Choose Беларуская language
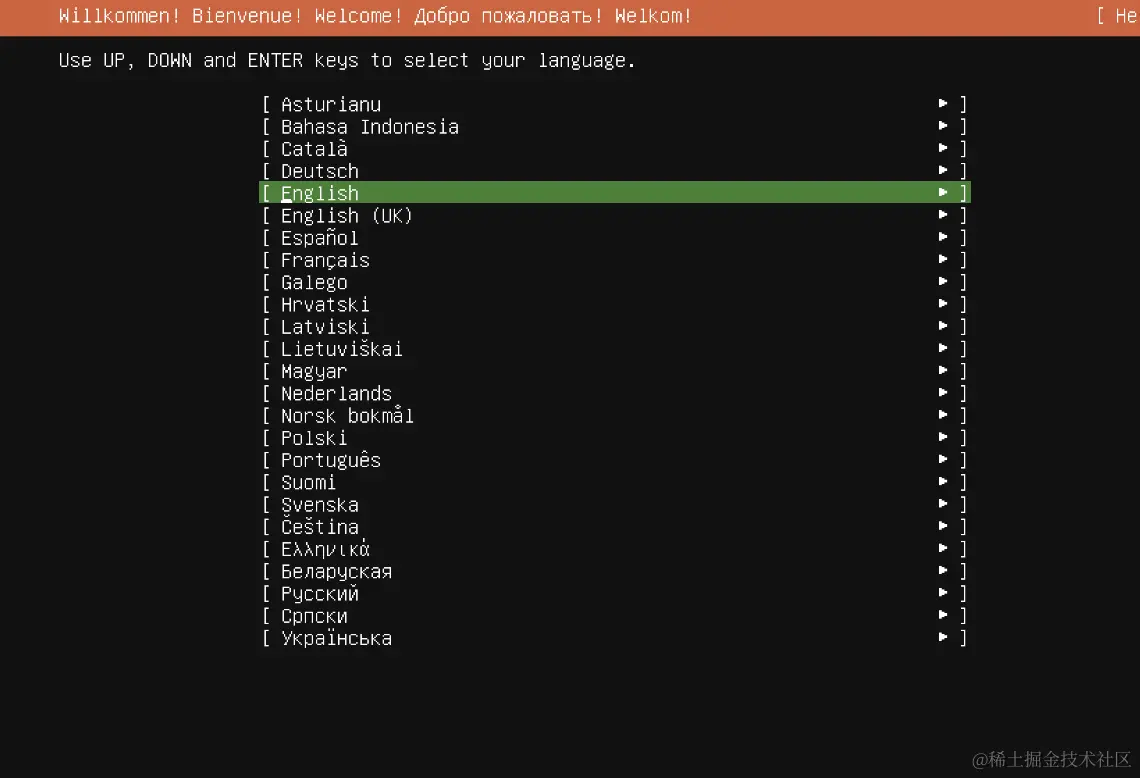This screenshot has width=1140, height=778. pos(614,572)
